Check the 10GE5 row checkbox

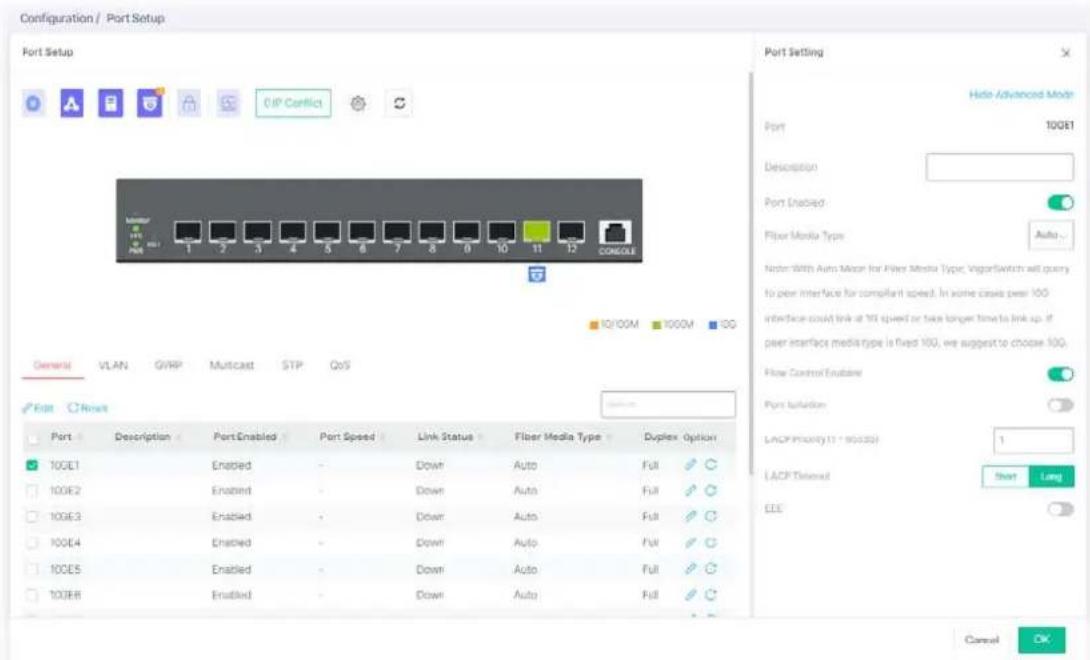32,569
